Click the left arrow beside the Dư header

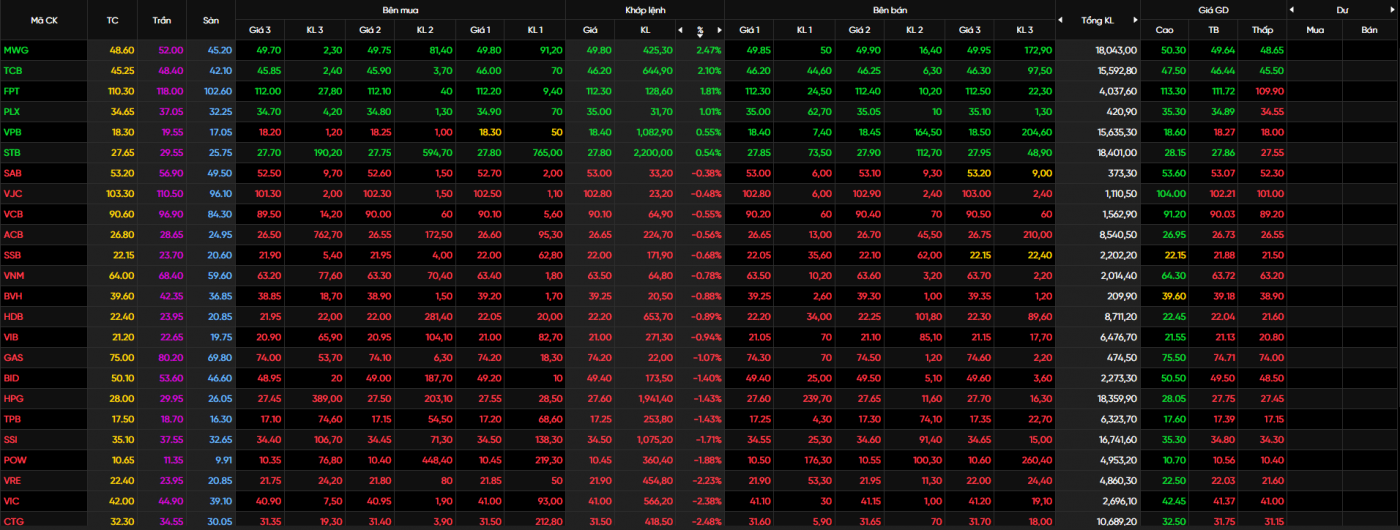[x=1291, y=9]
